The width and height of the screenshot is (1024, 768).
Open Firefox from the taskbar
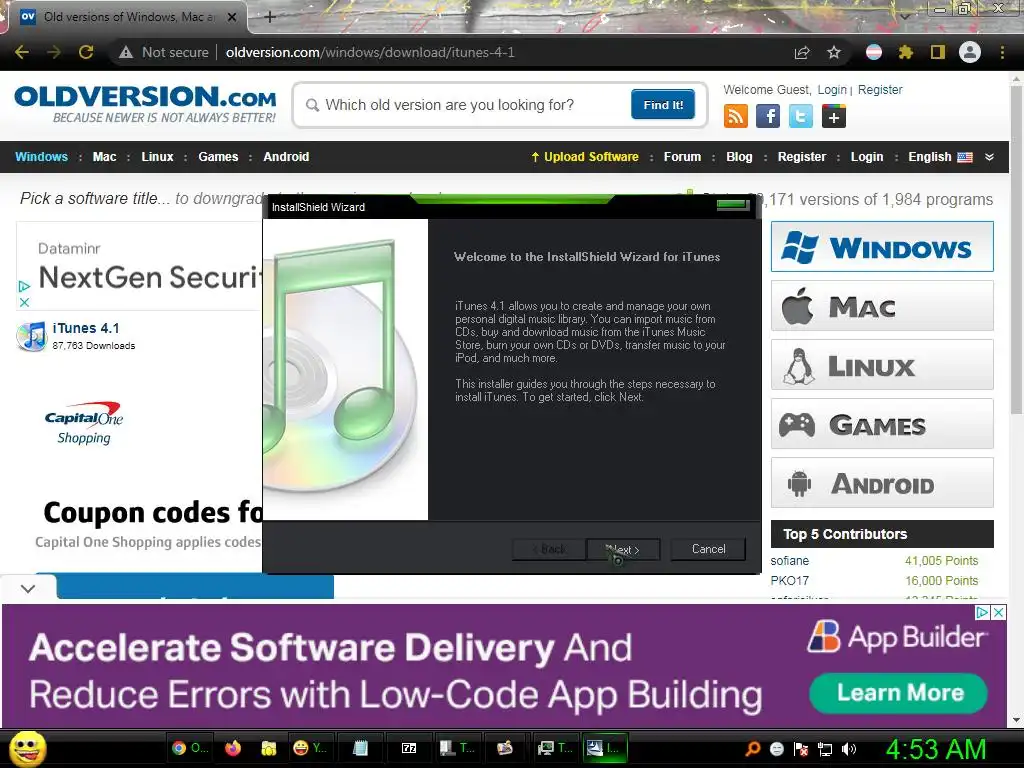coord(233,748)
